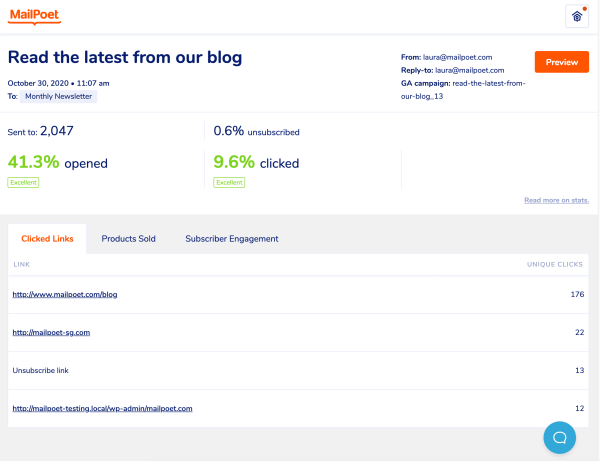Image resolution: width=600 pixels, height=461 pixels.
Task: Select the GA campaign name text
Action: (463, 90)
